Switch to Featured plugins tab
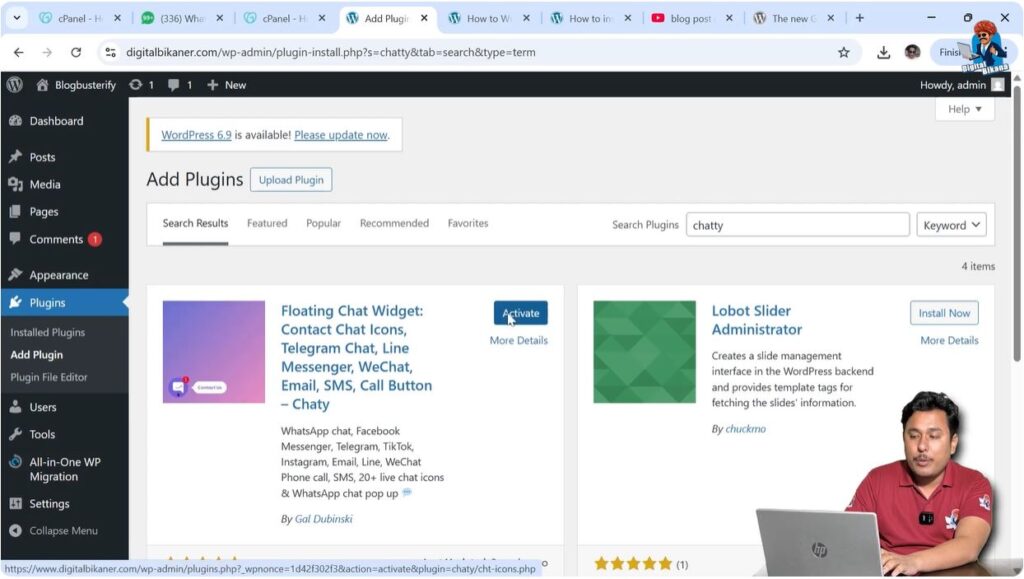 point(267,223)
